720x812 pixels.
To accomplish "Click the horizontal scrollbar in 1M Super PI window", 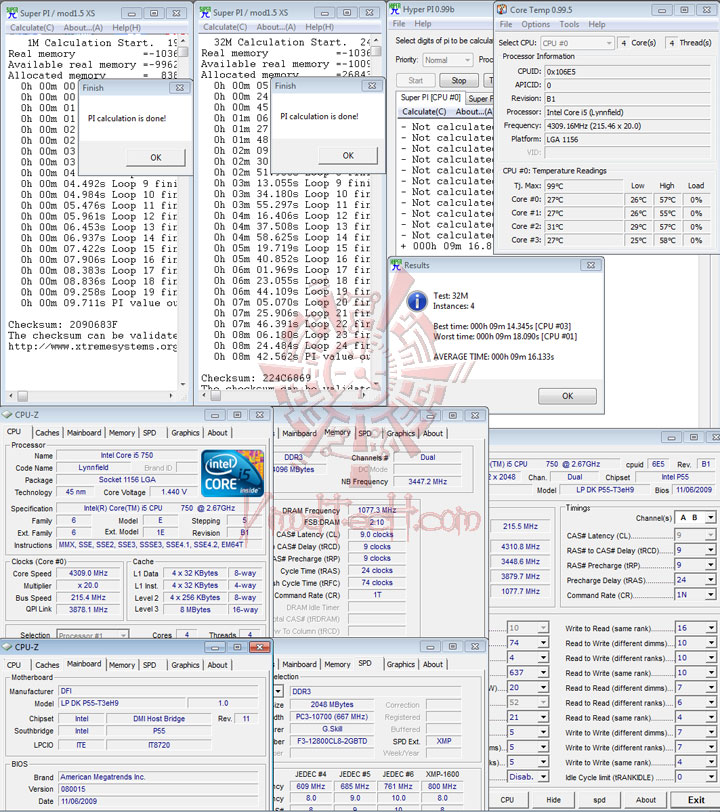I will [x=93, y=396].
